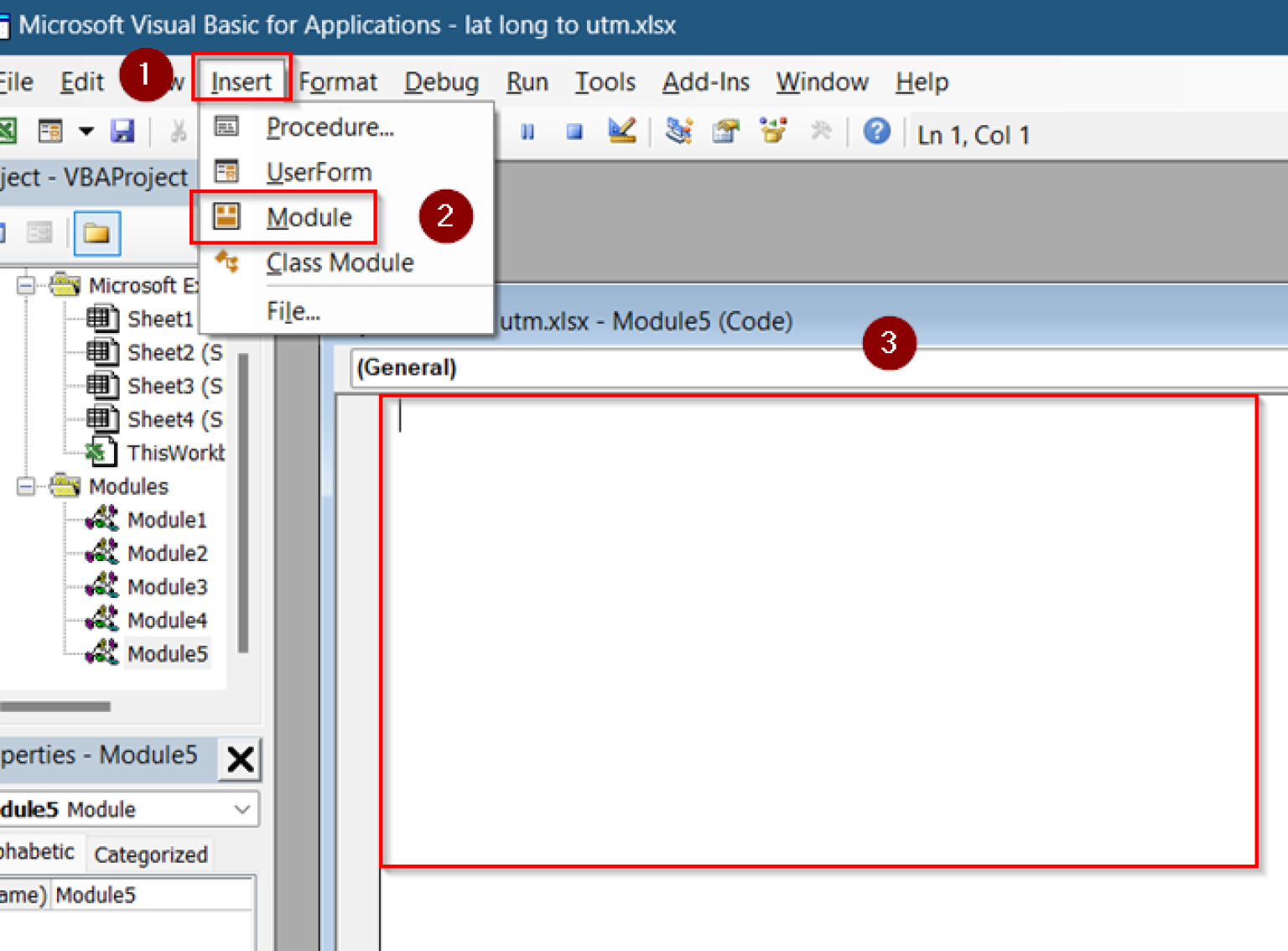Open Project Explorer from the toolbar icon

[678, 132]
